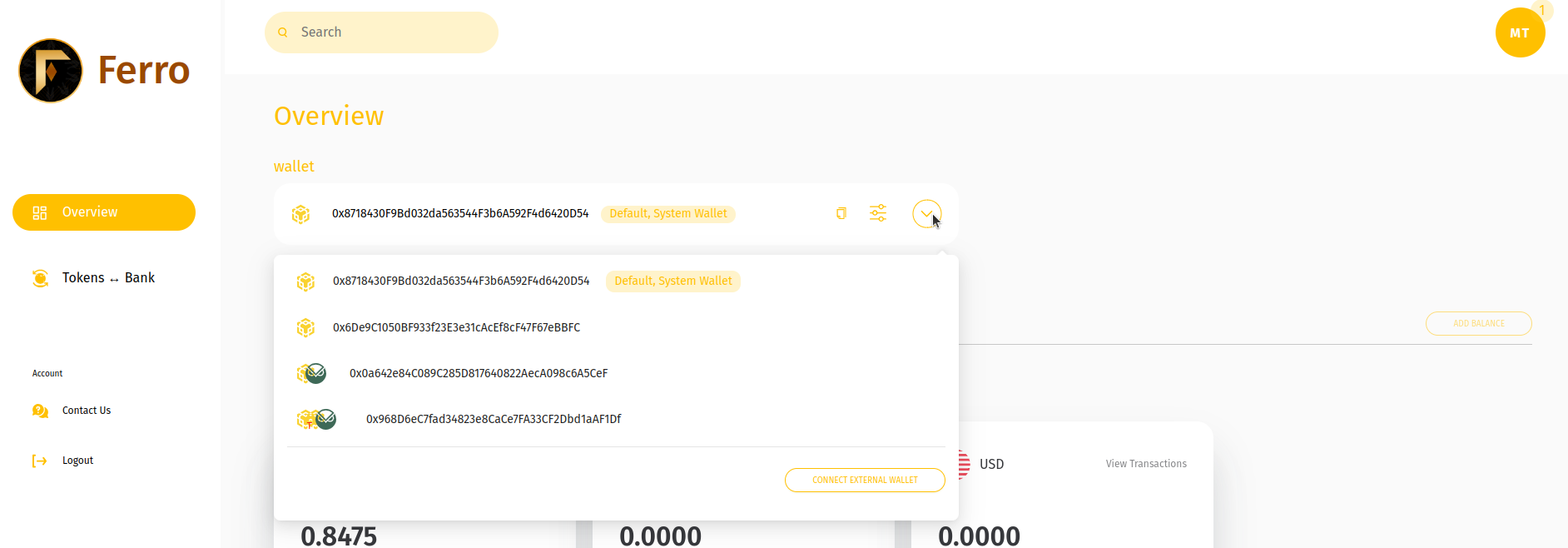Click the 0.0000 balance under USD card
The height and width of the screenshot is (548, 1568).
(979, 536)
